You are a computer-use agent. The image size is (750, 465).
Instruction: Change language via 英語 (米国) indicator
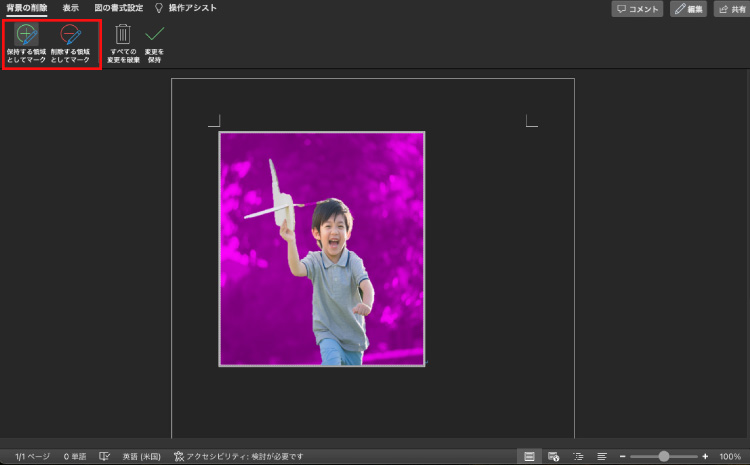[143, 456]
